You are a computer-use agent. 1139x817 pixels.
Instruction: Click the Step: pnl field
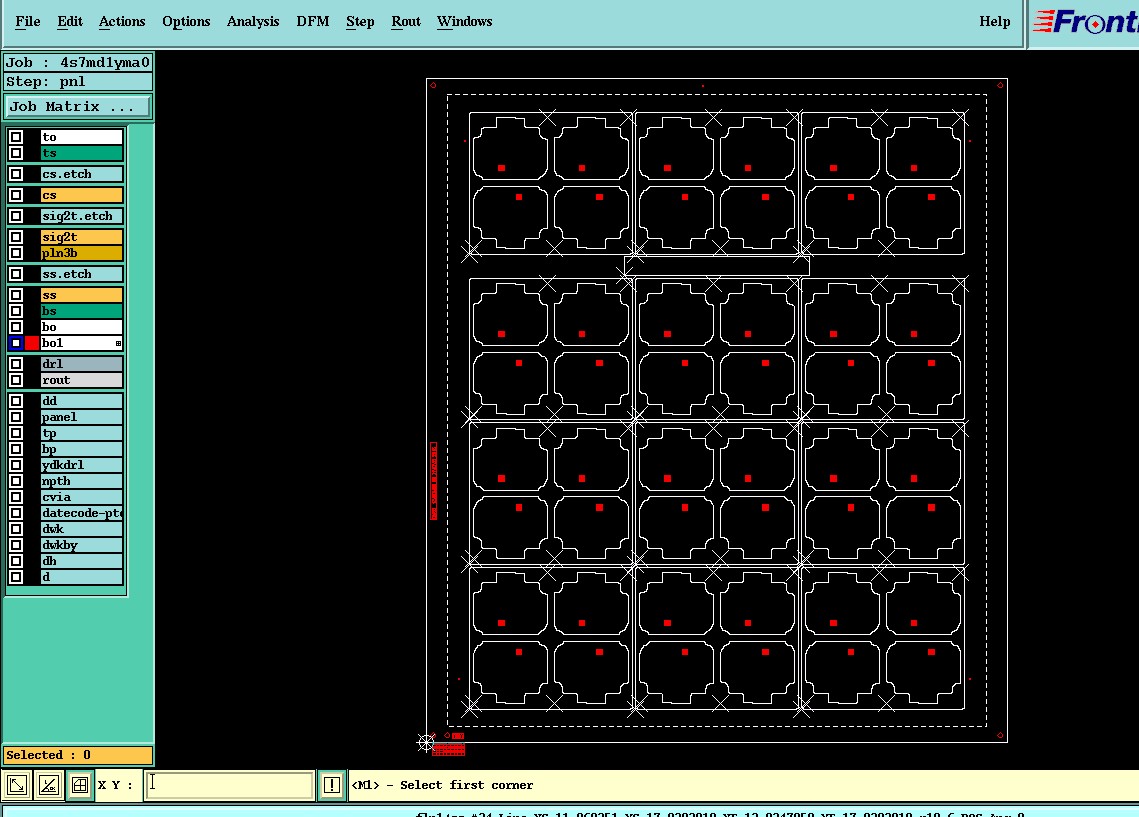[x=78, y=81]
